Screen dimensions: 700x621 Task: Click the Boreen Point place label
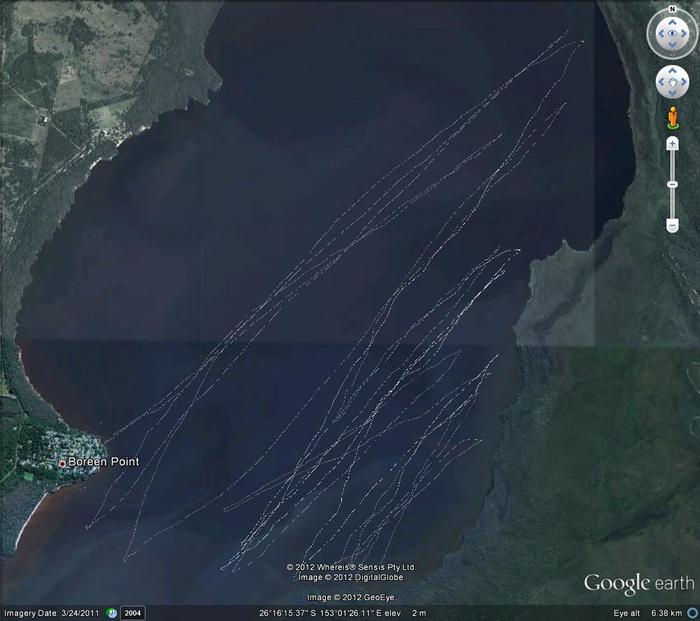pyautogui.click(x=104, y=462)
